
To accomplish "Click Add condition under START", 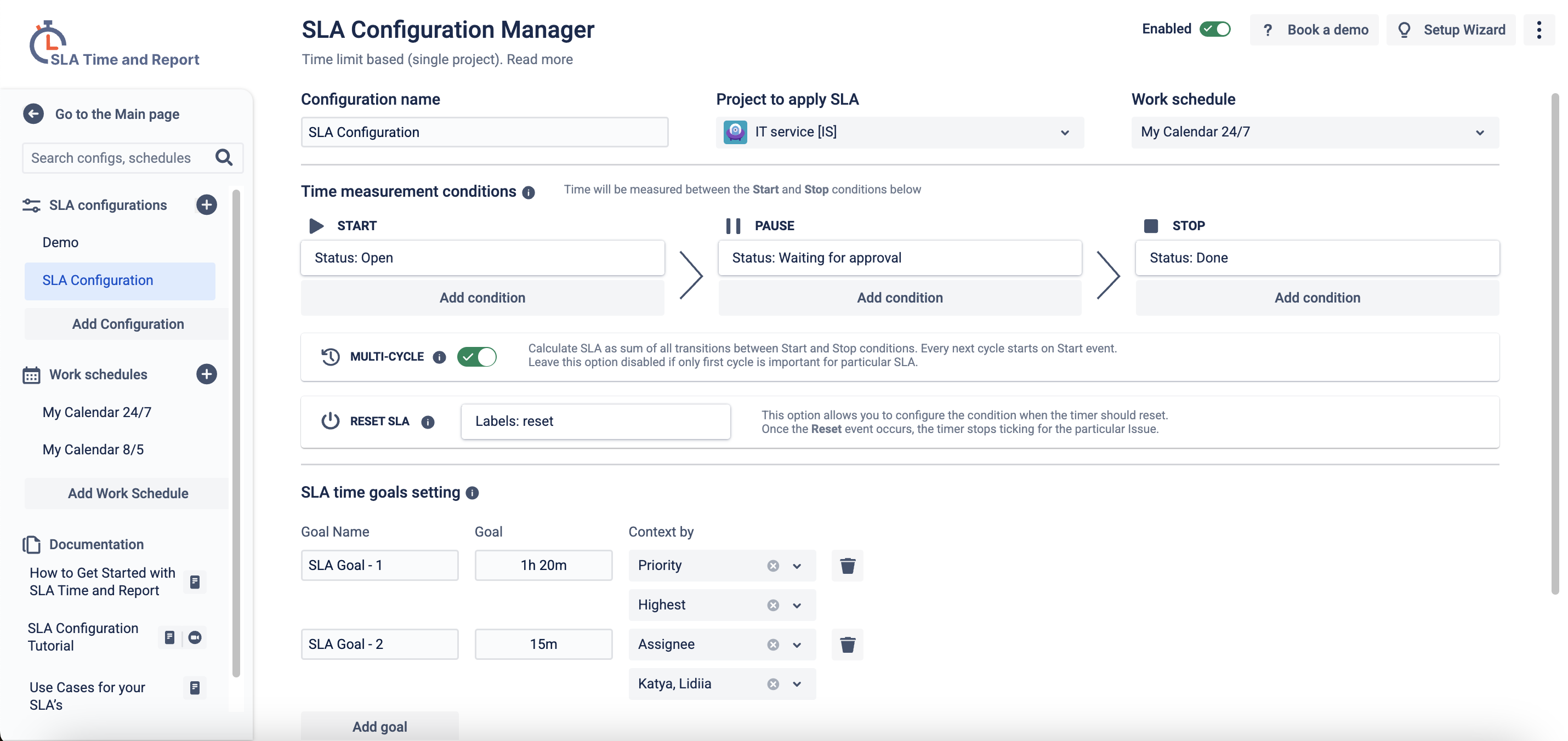I will [482, 298].
